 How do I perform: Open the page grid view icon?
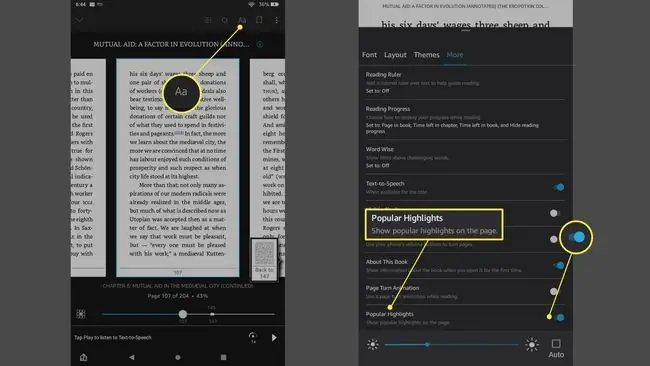tap(81, 314)
